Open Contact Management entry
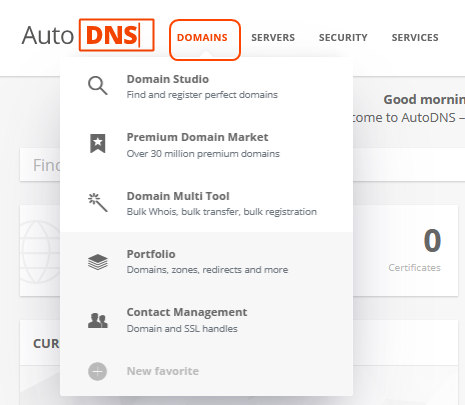Viewport: 465px width, 405px height. coord(206,320)
